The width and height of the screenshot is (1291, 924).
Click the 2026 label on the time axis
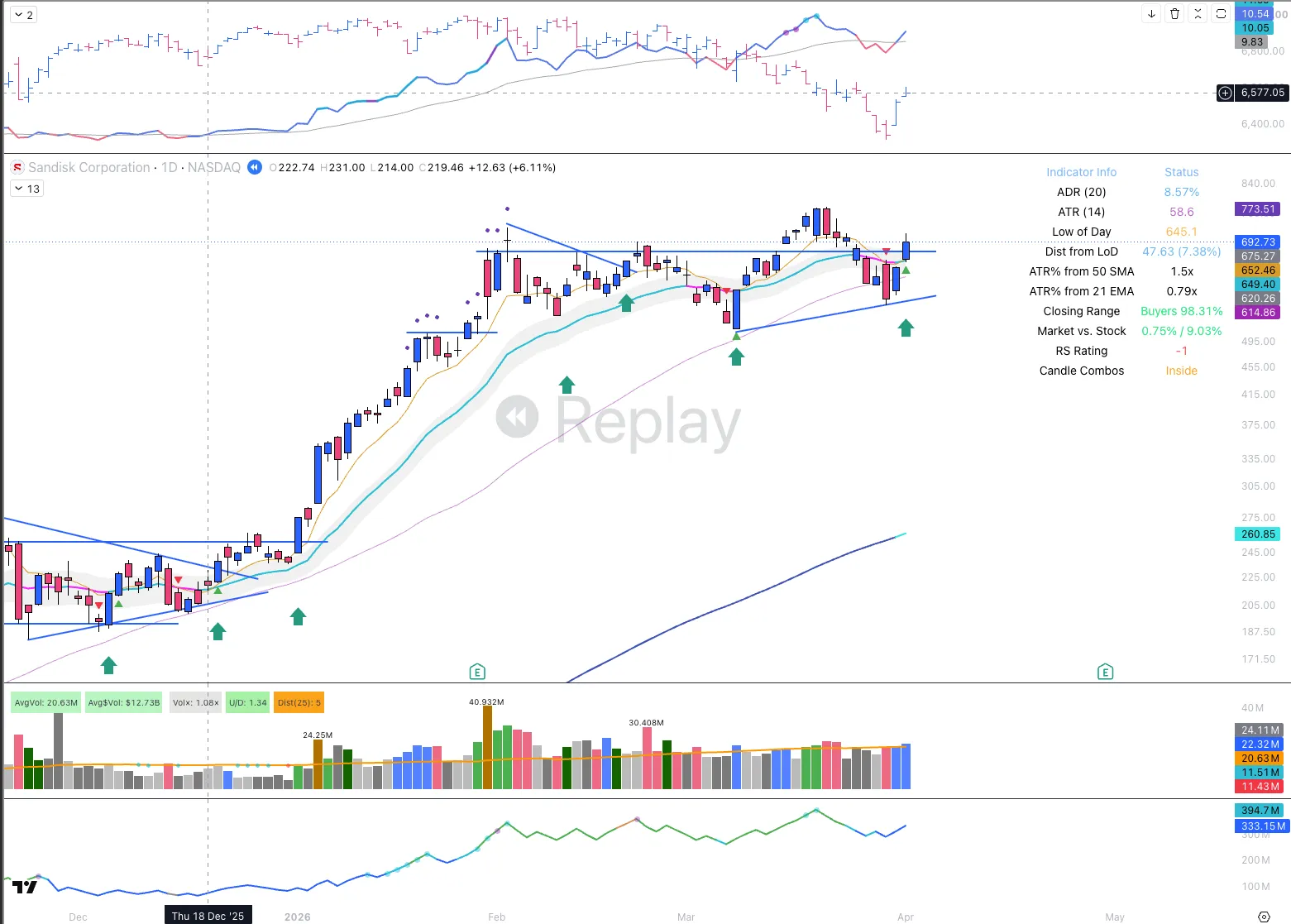point(298,917)
